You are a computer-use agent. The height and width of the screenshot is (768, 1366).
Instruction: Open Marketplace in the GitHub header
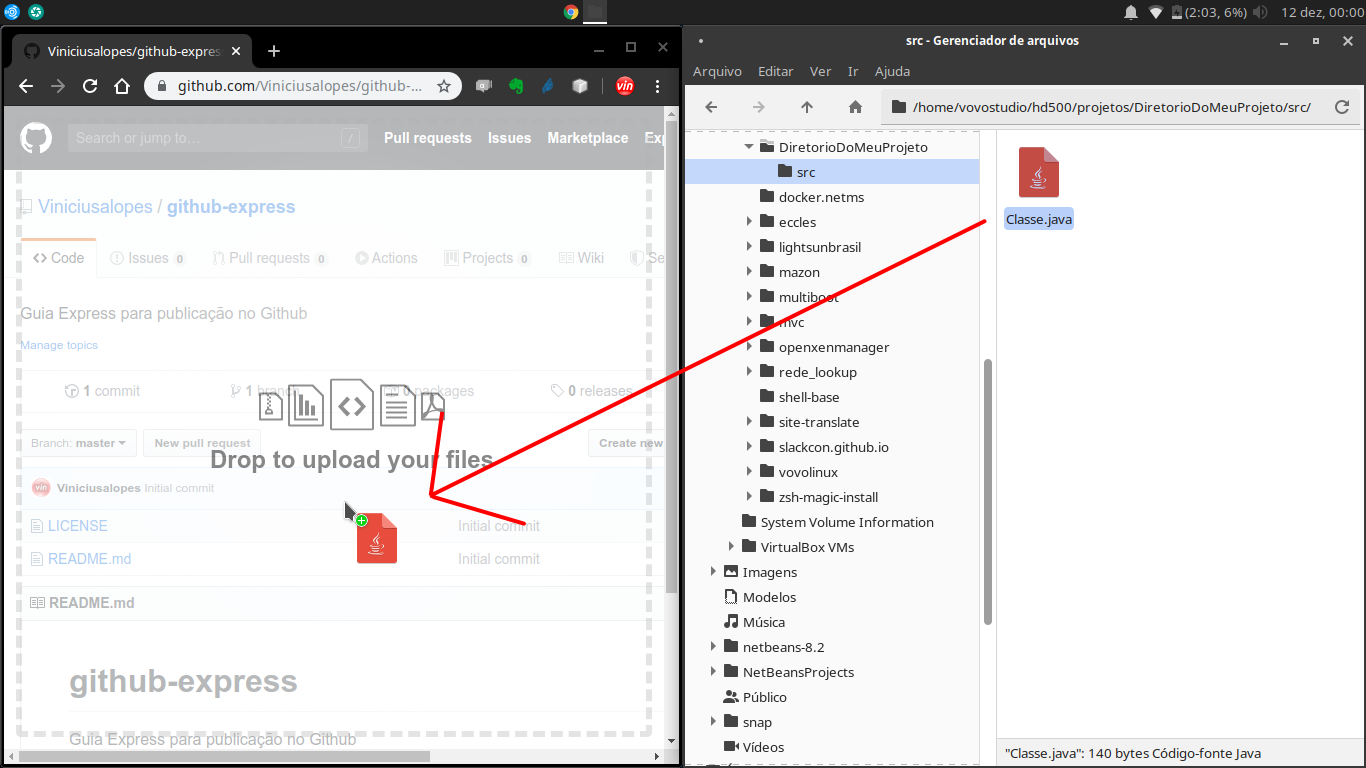[588, 138]
